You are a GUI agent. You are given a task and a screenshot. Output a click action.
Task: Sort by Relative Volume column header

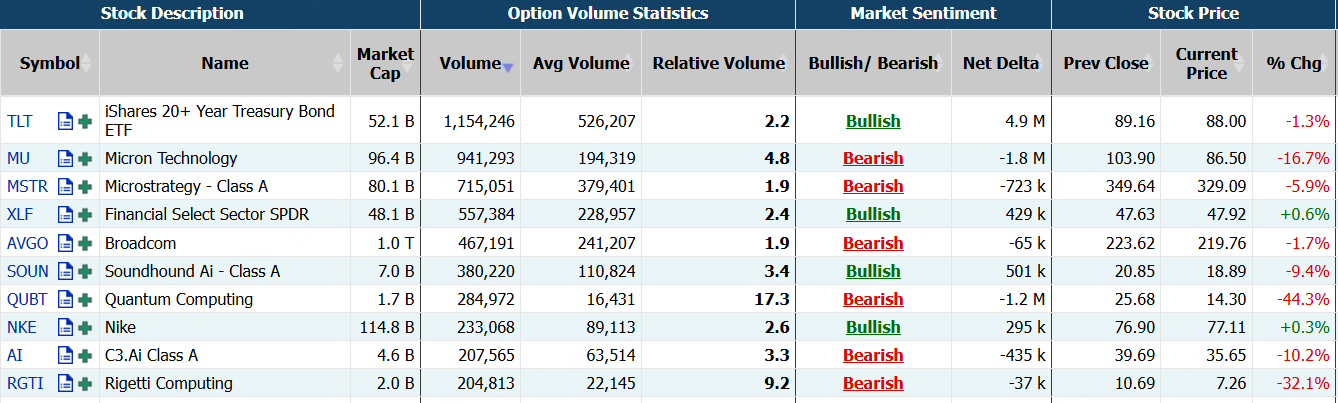719,63
